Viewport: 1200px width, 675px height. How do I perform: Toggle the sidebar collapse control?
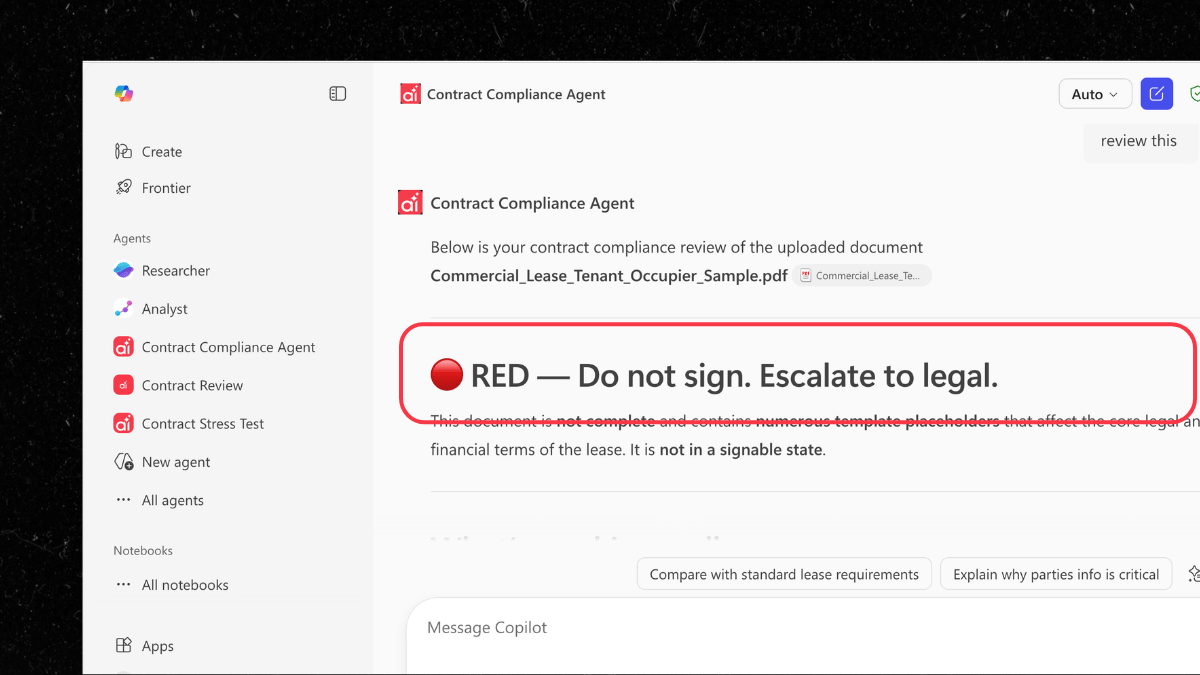click(x=337, y=92)
